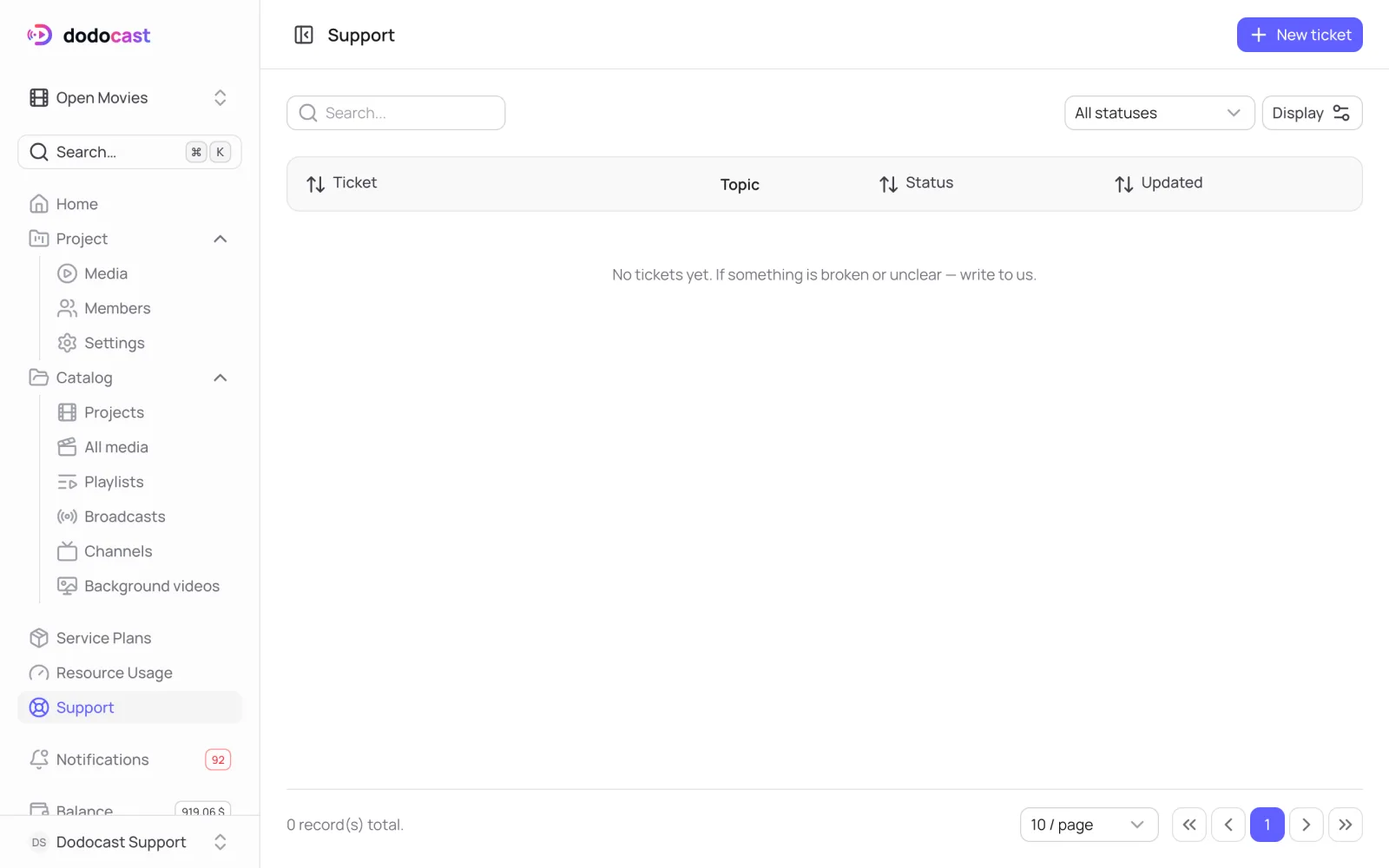Image resolution: width=1389 pixels, height=868 pixels.
Task: Open the Media page icon
Action: [x=67, y=273]
